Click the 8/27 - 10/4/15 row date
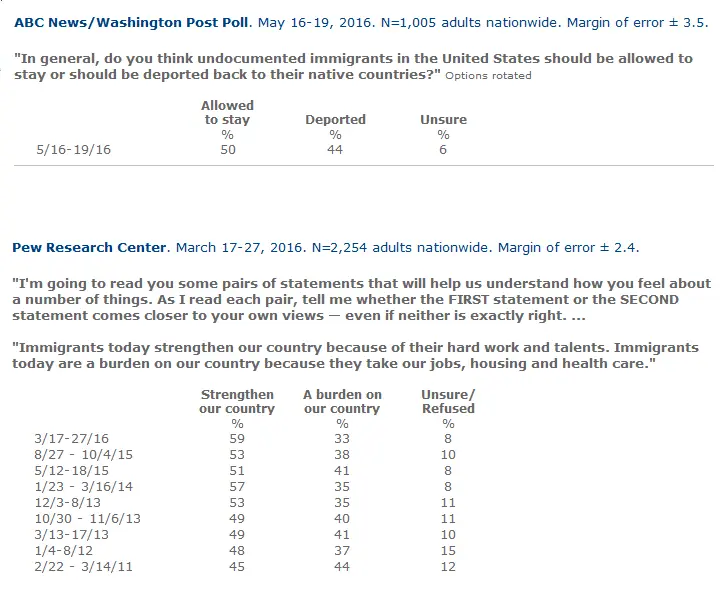 coord(76,453)
